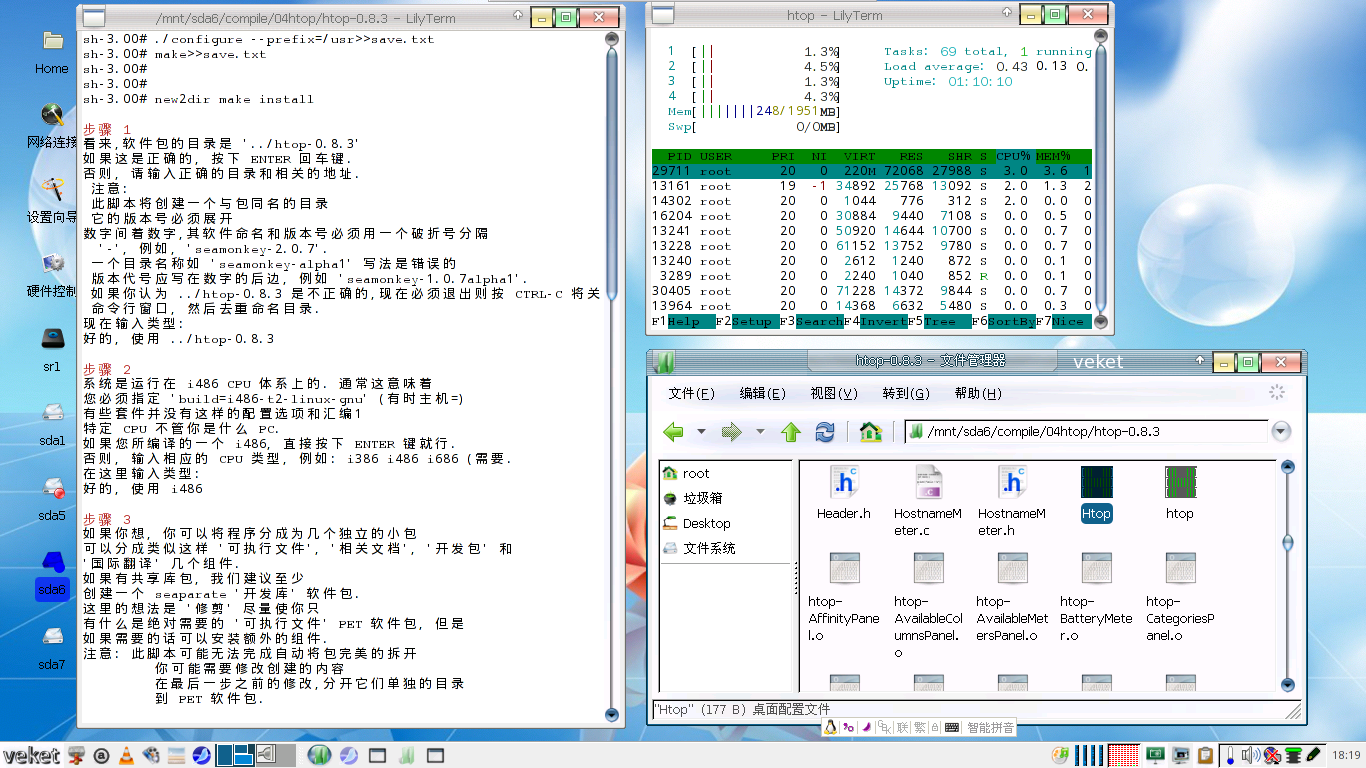Select htop-AvailableColumnsPanel.o file
This screenshot has height=768, width=1366.
tap(928, 568)
